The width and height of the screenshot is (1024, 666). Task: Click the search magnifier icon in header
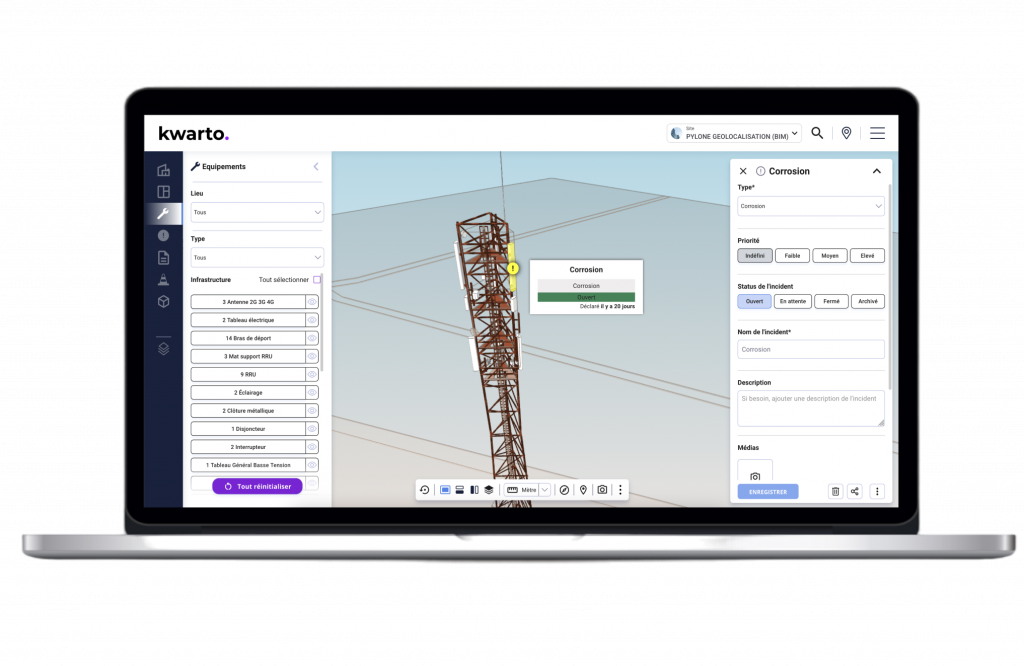[x=817, y=133]
